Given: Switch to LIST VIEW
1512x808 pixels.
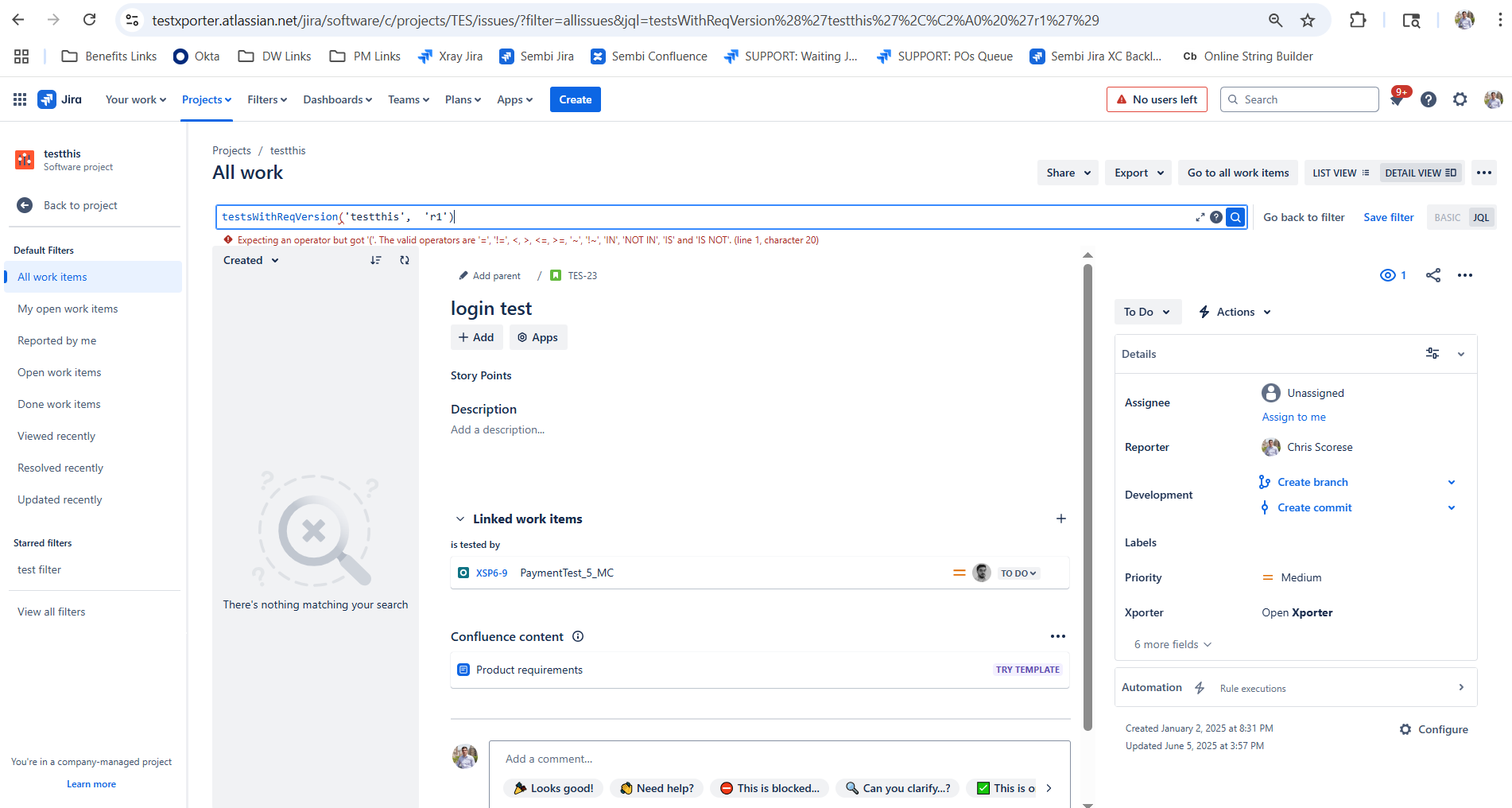Looking at the screenshot, I should (1341, 173).
